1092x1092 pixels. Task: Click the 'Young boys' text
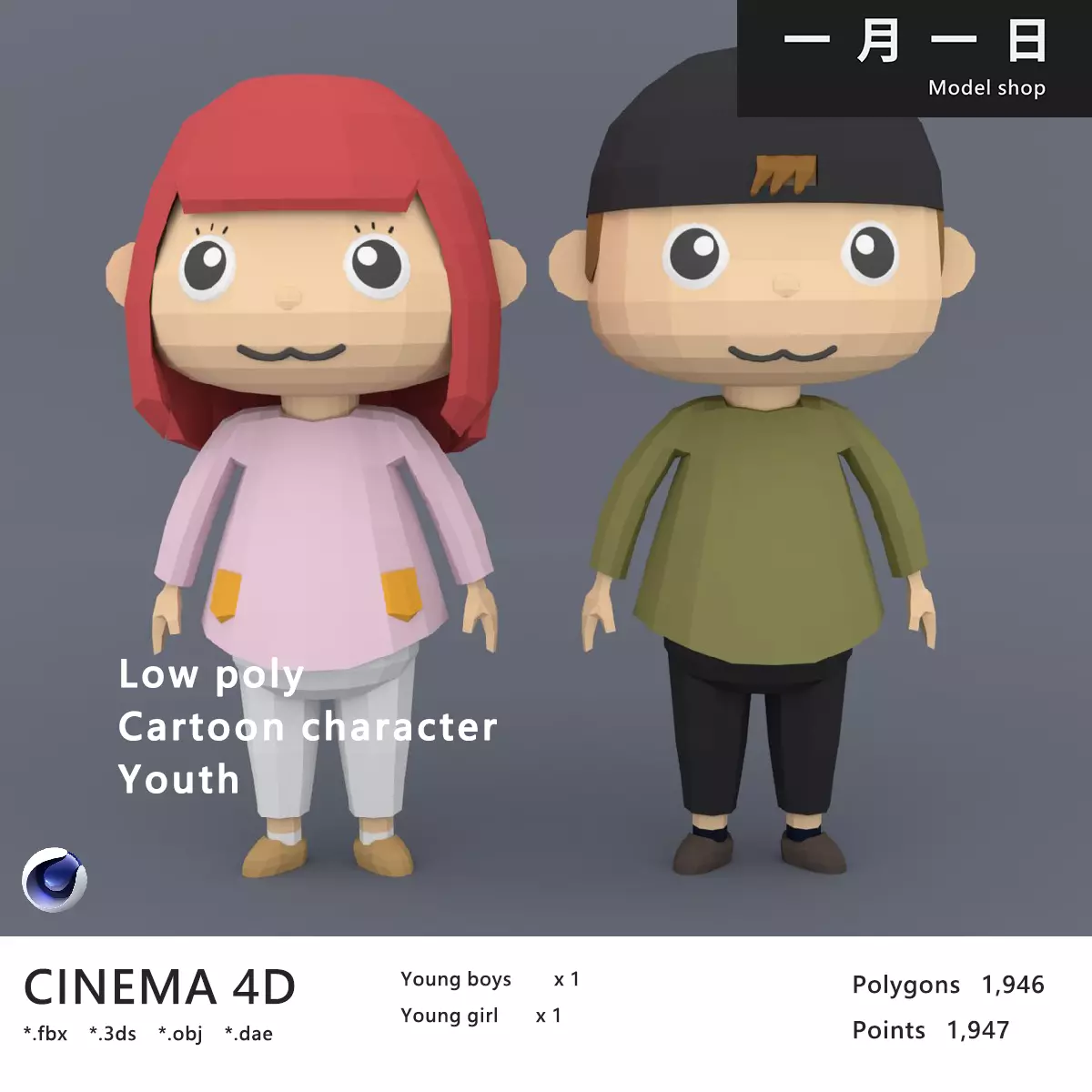[x=456, y=980]
